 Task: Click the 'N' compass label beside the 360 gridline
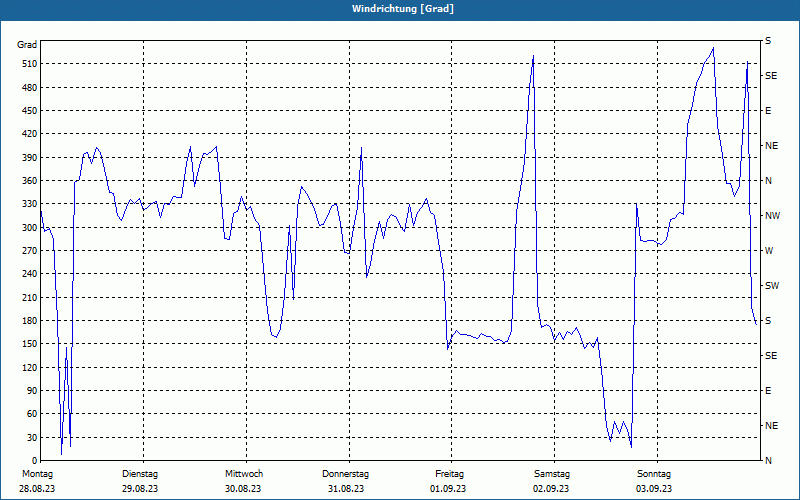pos(769,181)
